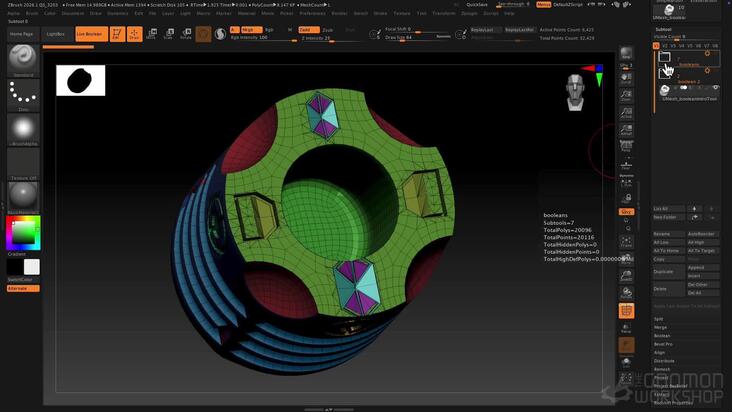The width and height of the screenshot is (732, 412).
Task: Click the Draw mode icon
Action: click(x=134, y=34)
